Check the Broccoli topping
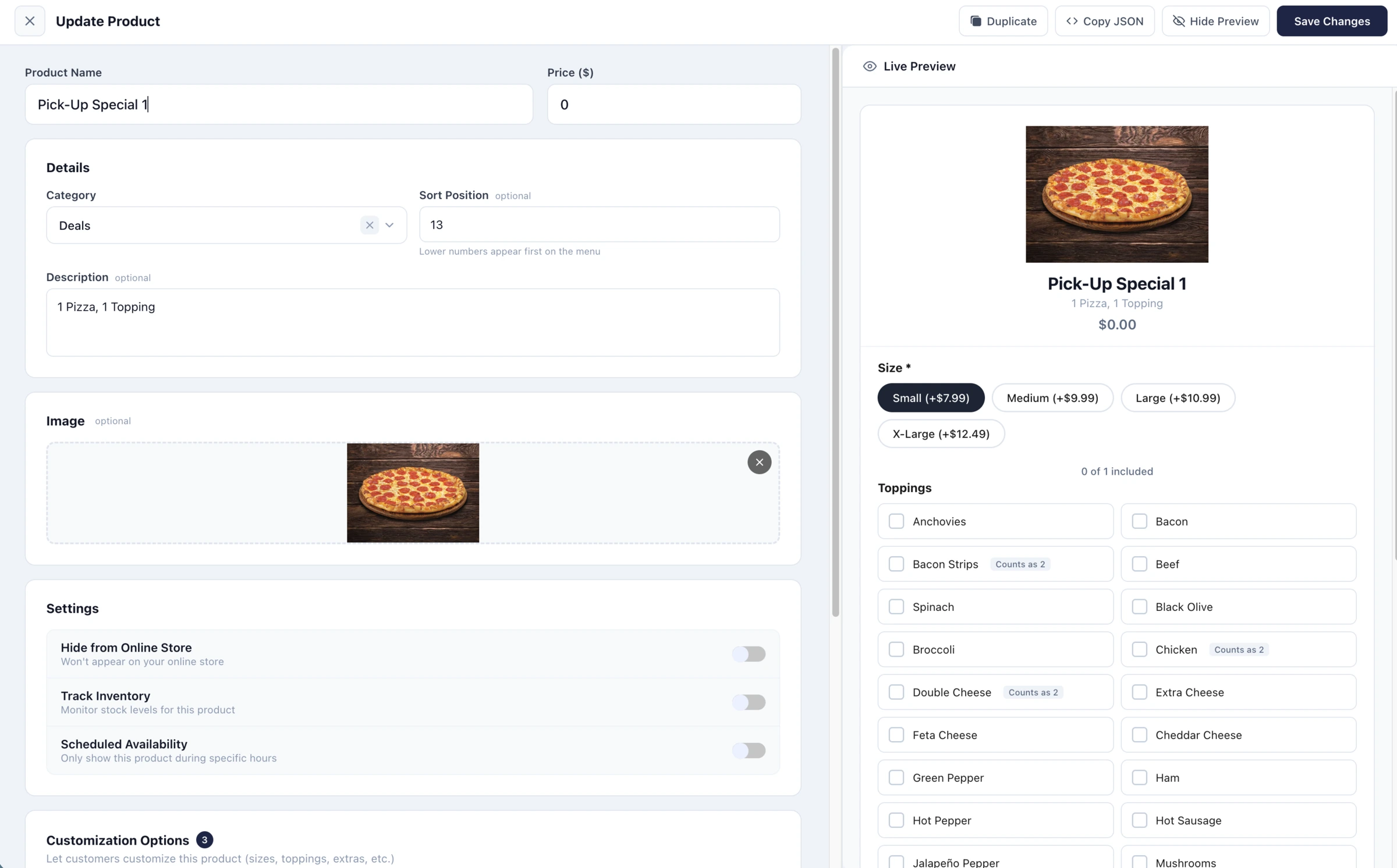1397x868 pixels. coord(896,650)
